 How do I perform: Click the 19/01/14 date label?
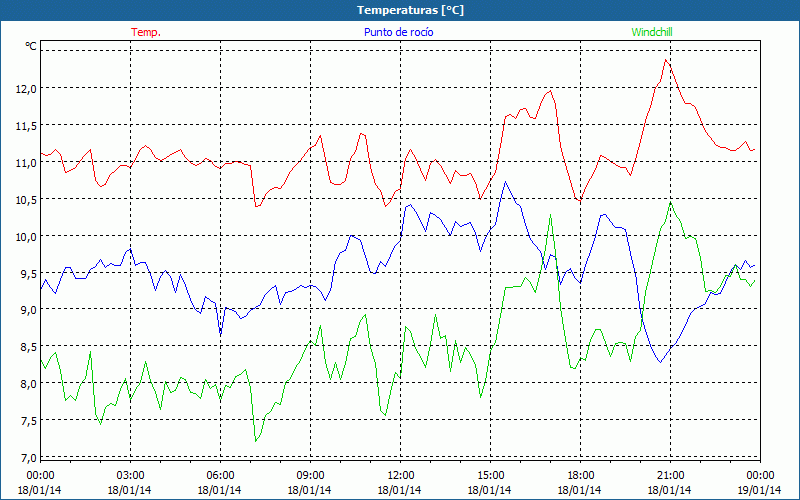[x=760, y=490]
